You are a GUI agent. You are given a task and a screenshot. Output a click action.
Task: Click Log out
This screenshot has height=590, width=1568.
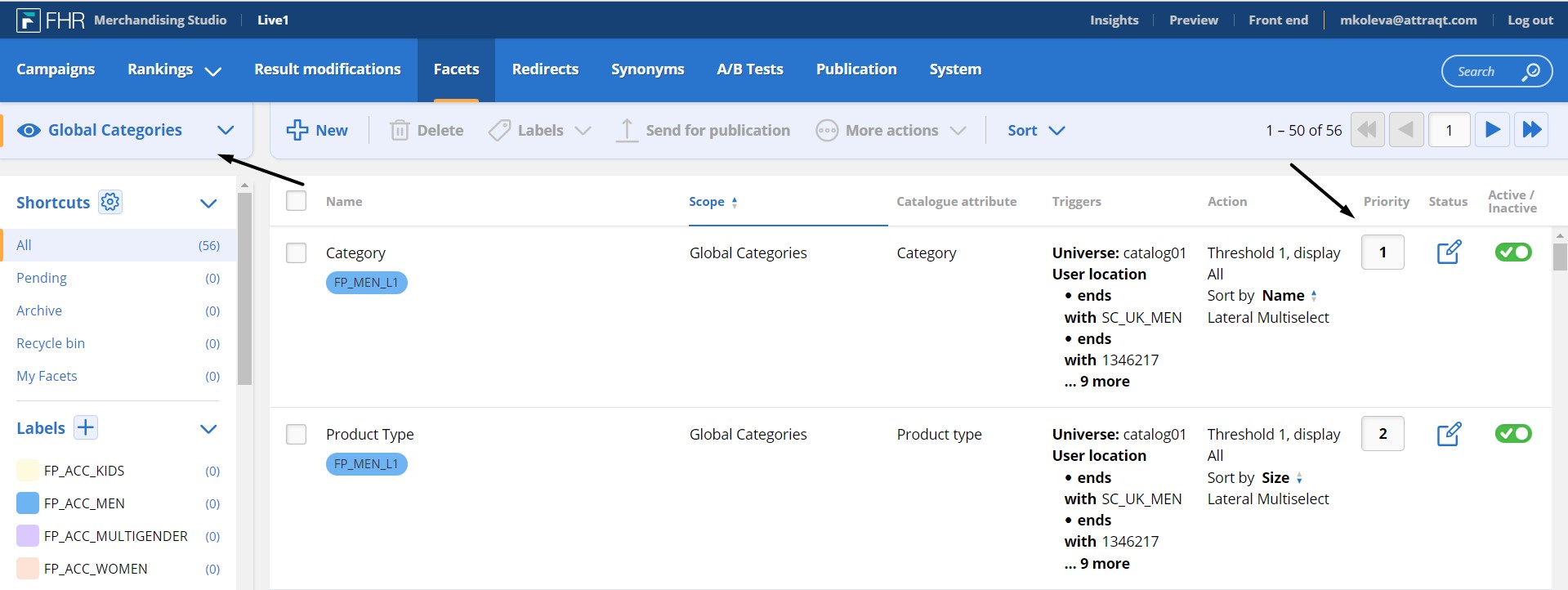(x=1530, y=20)
